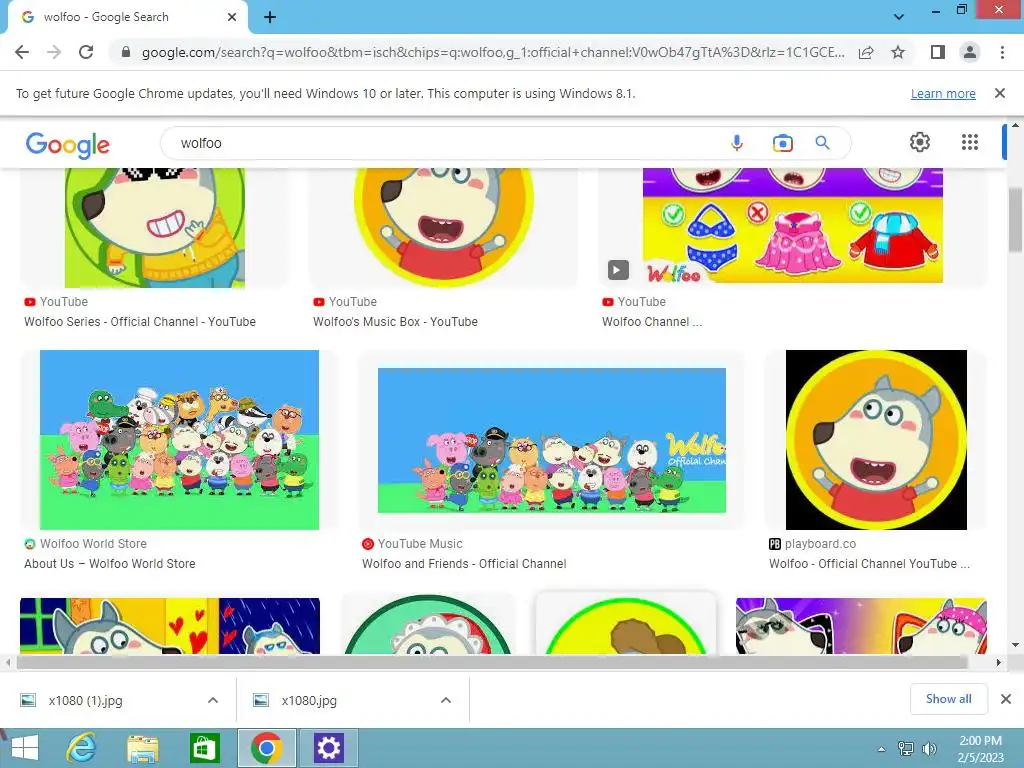Open the Google apps grid

[970, 142]
